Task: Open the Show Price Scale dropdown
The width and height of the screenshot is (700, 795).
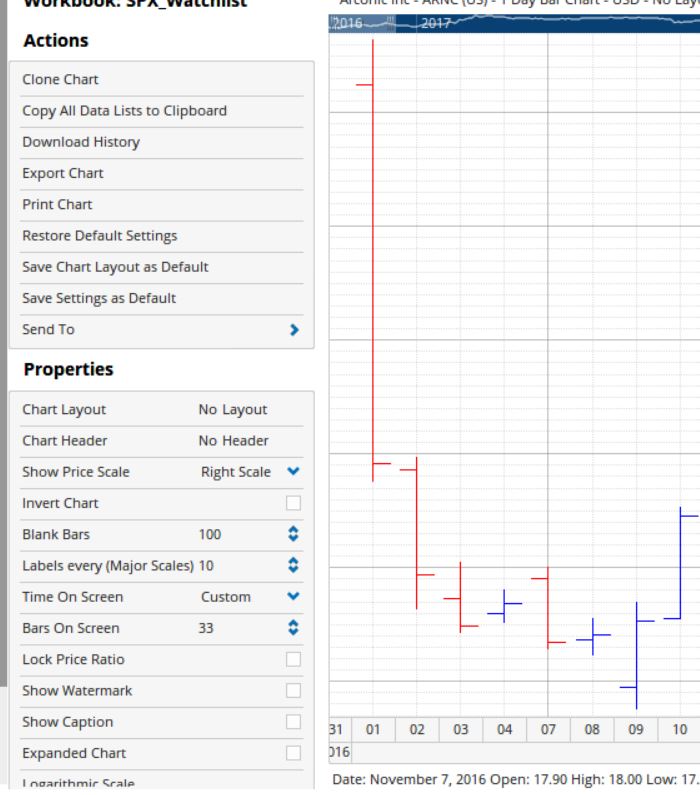Action: point(293,472)
